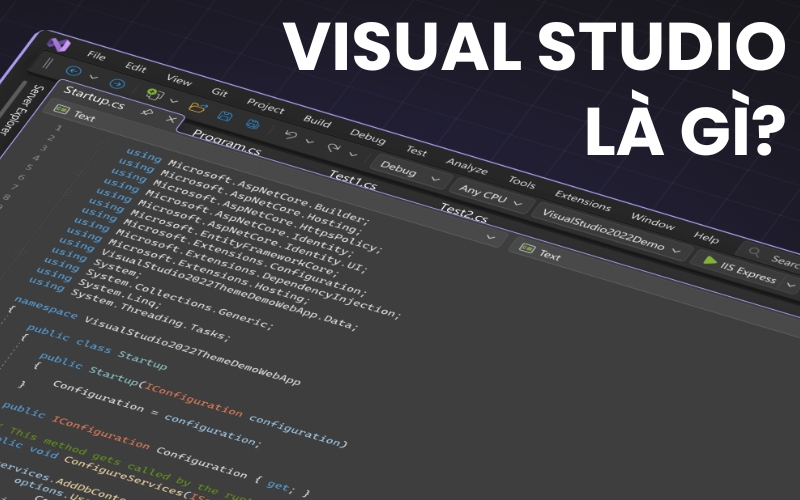The height and width of the screenshot is (500, 800).
Task: Open the Build menu
Action: pos(317,121)
